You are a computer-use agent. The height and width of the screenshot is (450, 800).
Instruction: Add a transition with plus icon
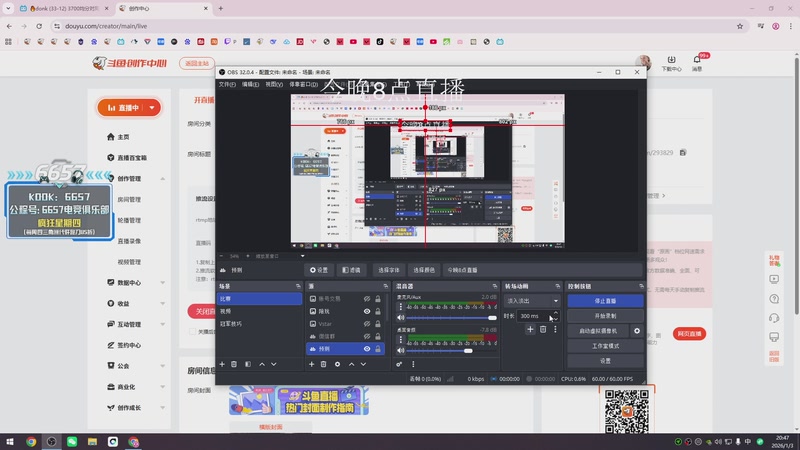(530, 330)
